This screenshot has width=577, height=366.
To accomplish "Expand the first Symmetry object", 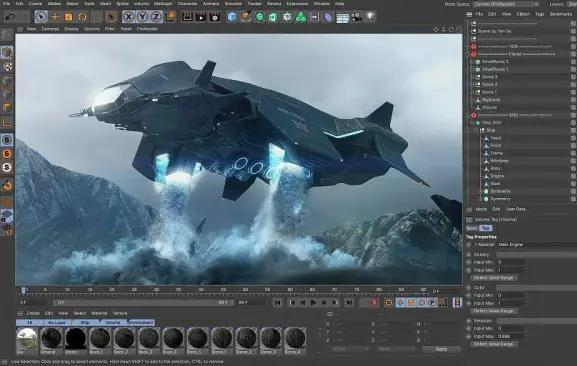I will (481, 191).
